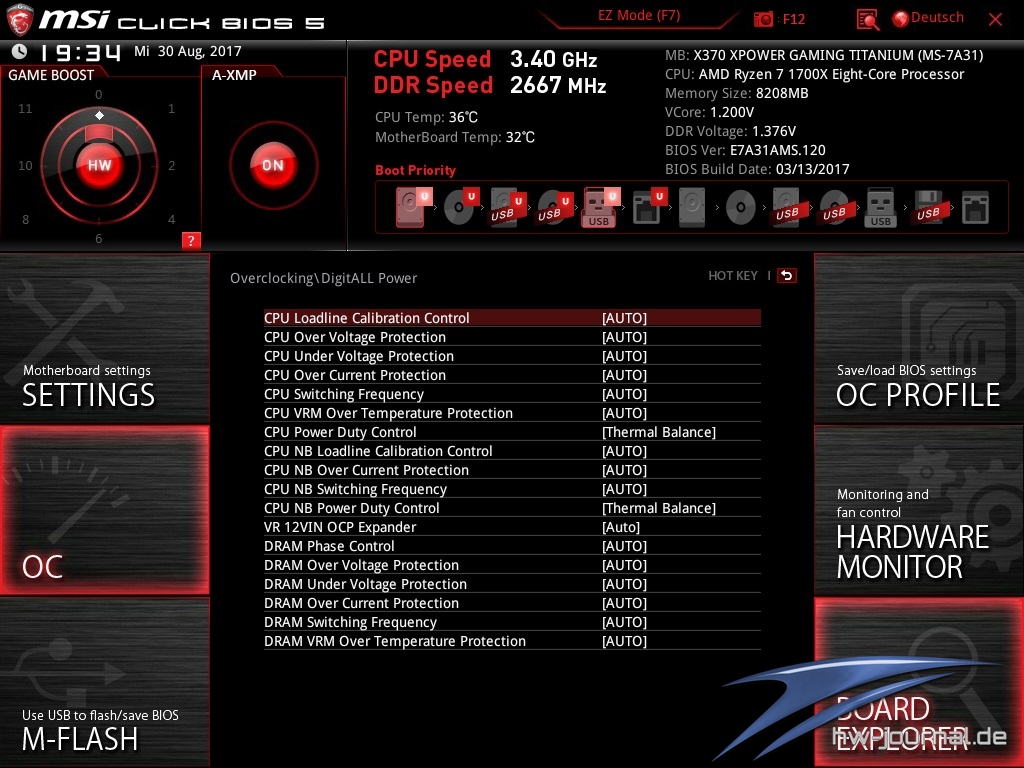The image size is (1024, 768).
Task: Open CPU Switching Frequency [AUTO] value
Action: pos(624,394)
